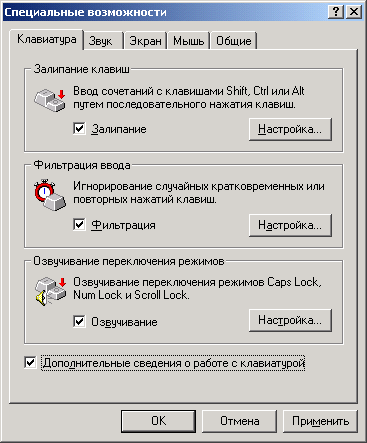Click the question mark help button
The height and width of the screenshot is (443, 367).
[x=336, y=12]
